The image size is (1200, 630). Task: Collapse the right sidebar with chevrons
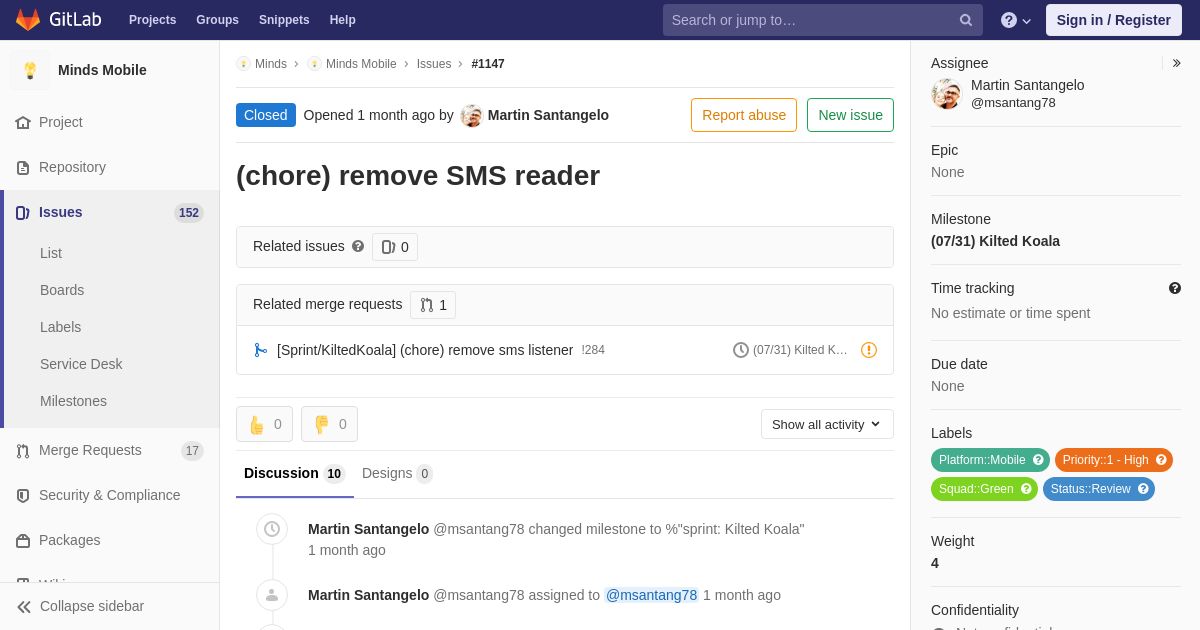(x=1176, y=63)
